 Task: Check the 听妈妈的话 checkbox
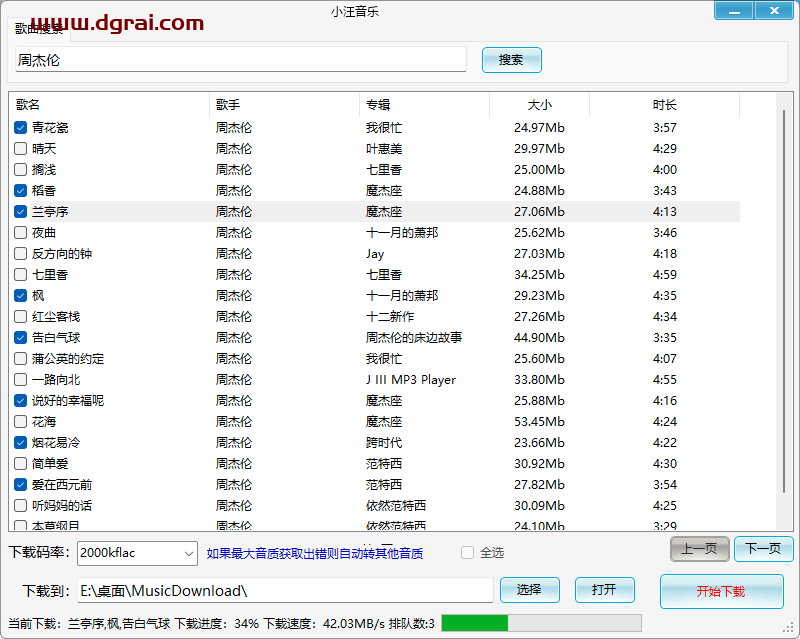coord(20,506)
